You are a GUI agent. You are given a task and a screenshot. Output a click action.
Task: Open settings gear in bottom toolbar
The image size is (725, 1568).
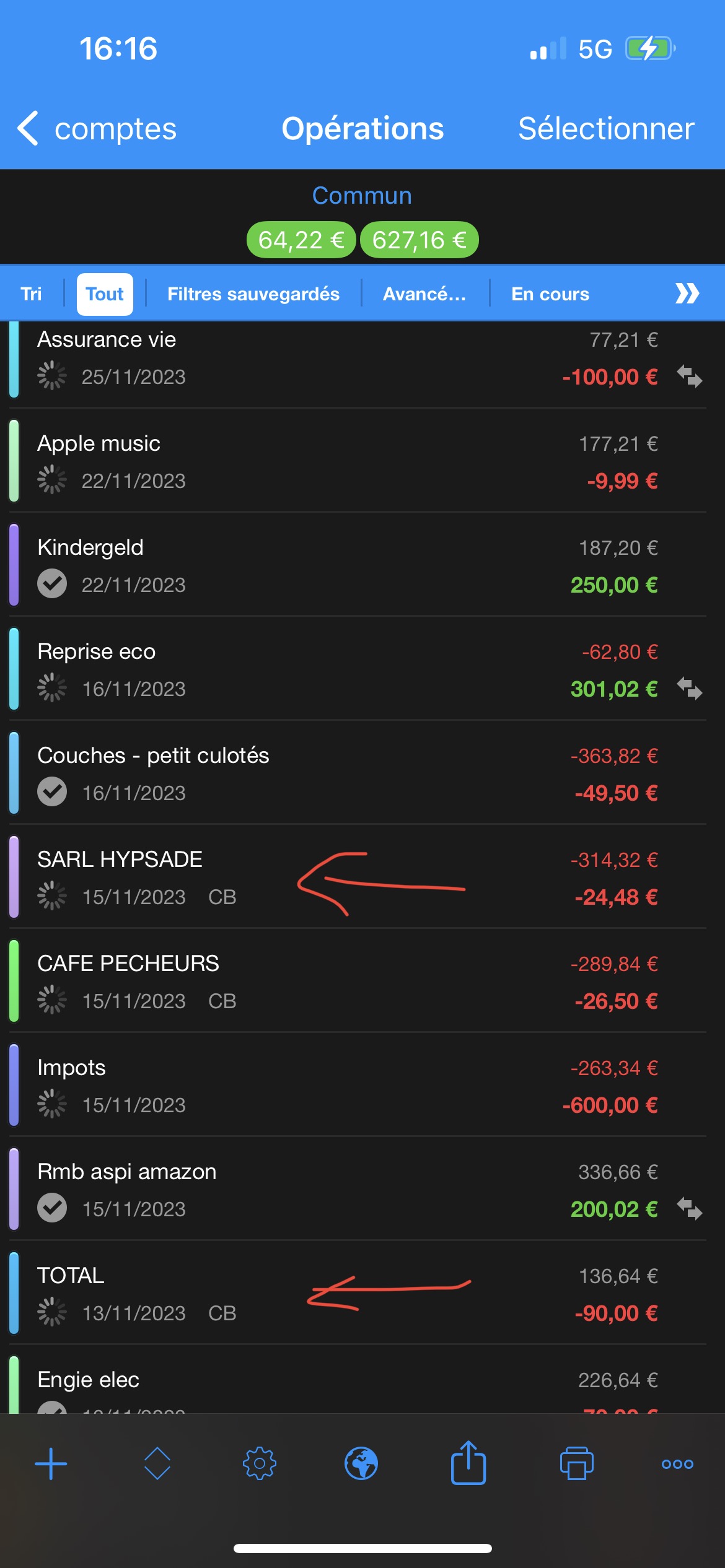260,1464
